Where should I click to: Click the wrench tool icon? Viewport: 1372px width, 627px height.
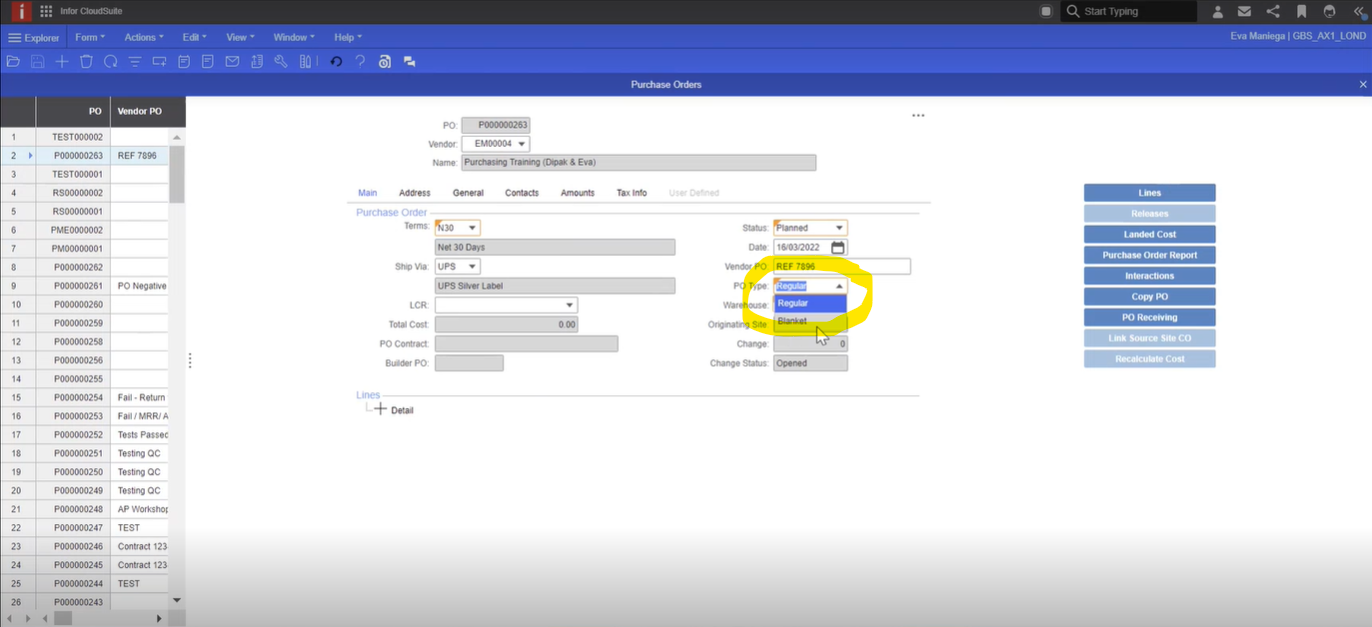281,62
